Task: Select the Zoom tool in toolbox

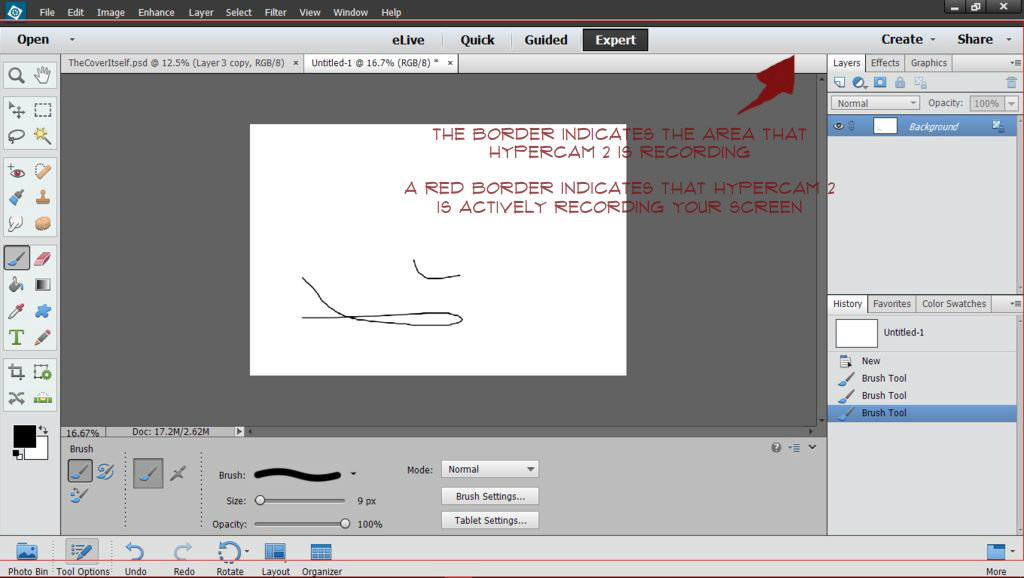Action: coord(16,75)
